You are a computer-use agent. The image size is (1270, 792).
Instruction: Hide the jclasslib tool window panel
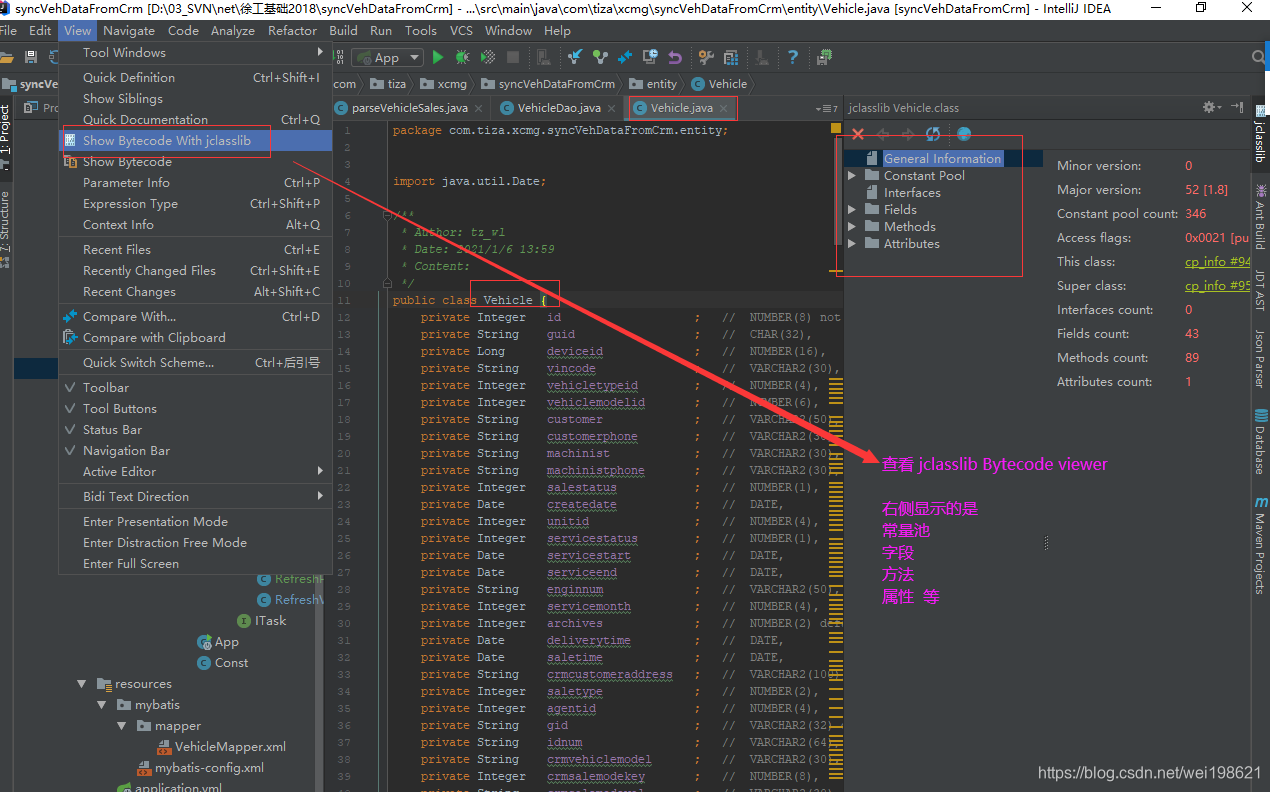(x=1237, y=107)
